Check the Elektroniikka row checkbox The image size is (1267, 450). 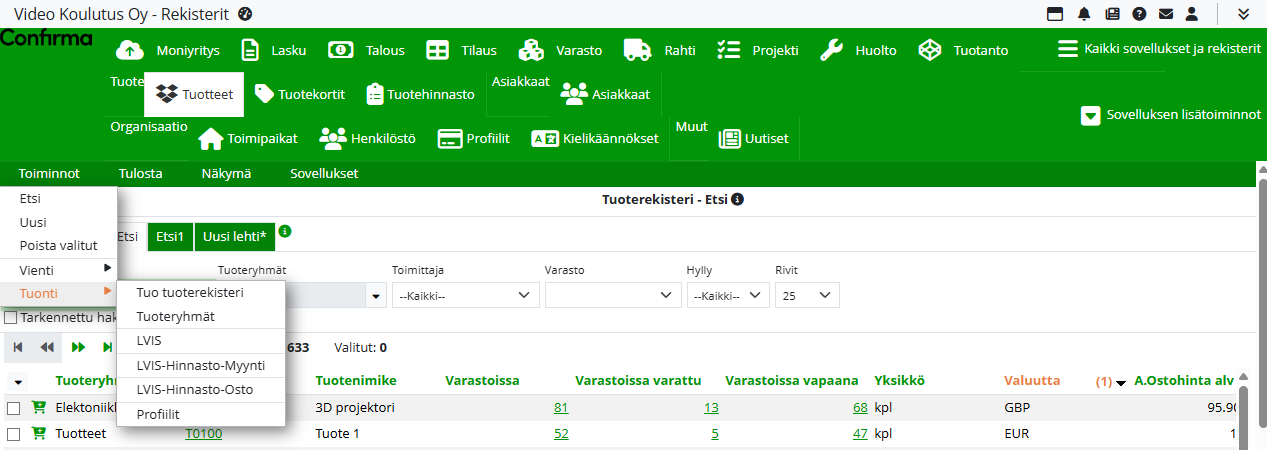click(14, 408)
